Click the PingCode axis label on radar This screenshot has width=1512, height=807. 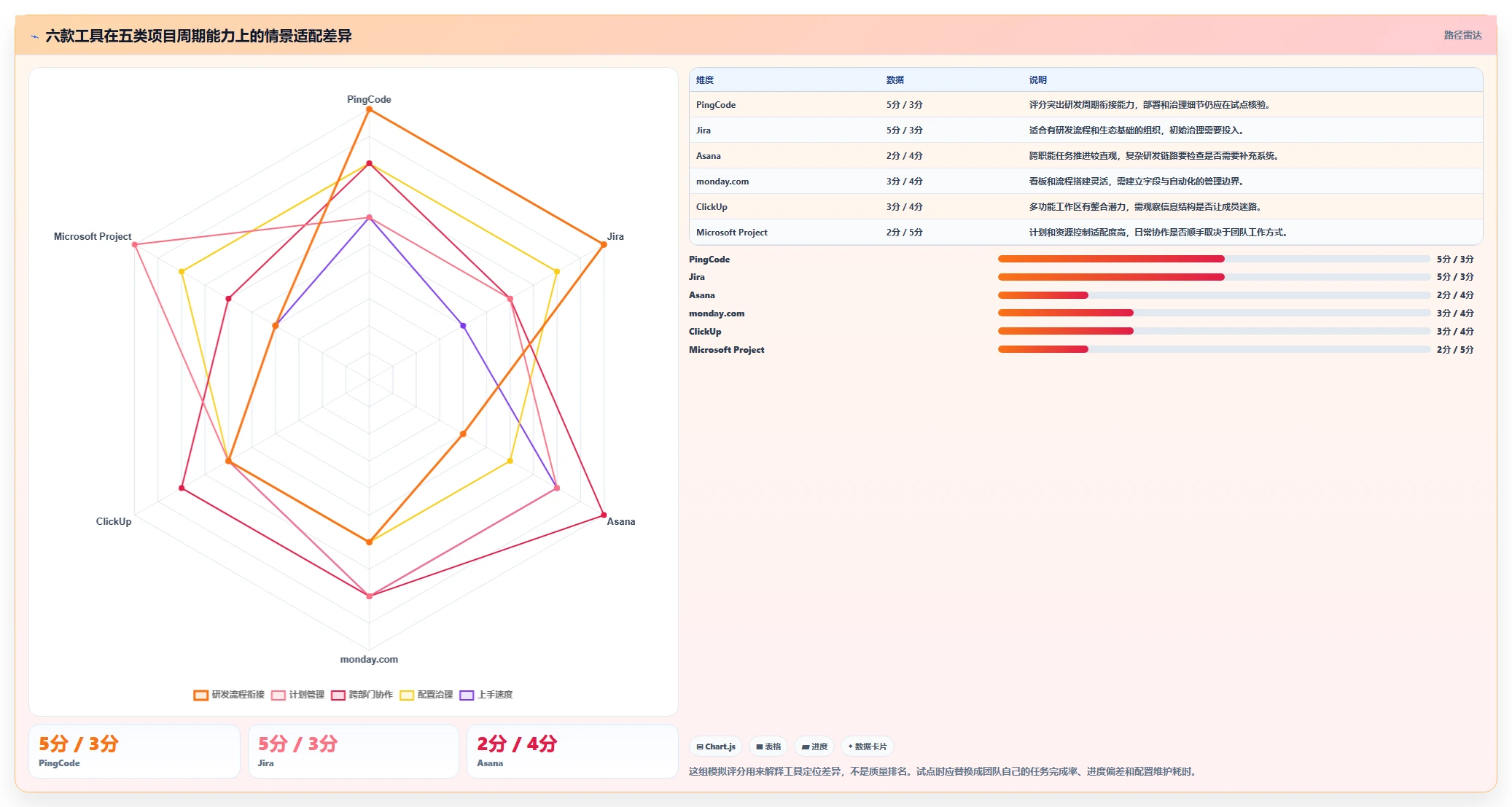(369, 99)
